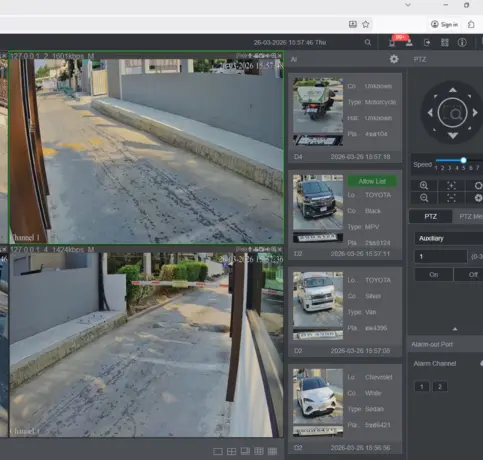Switch to nine-view grid layout
Image resolution: width=483 pixels, height=460 pixels.
(x=259, y=452)
